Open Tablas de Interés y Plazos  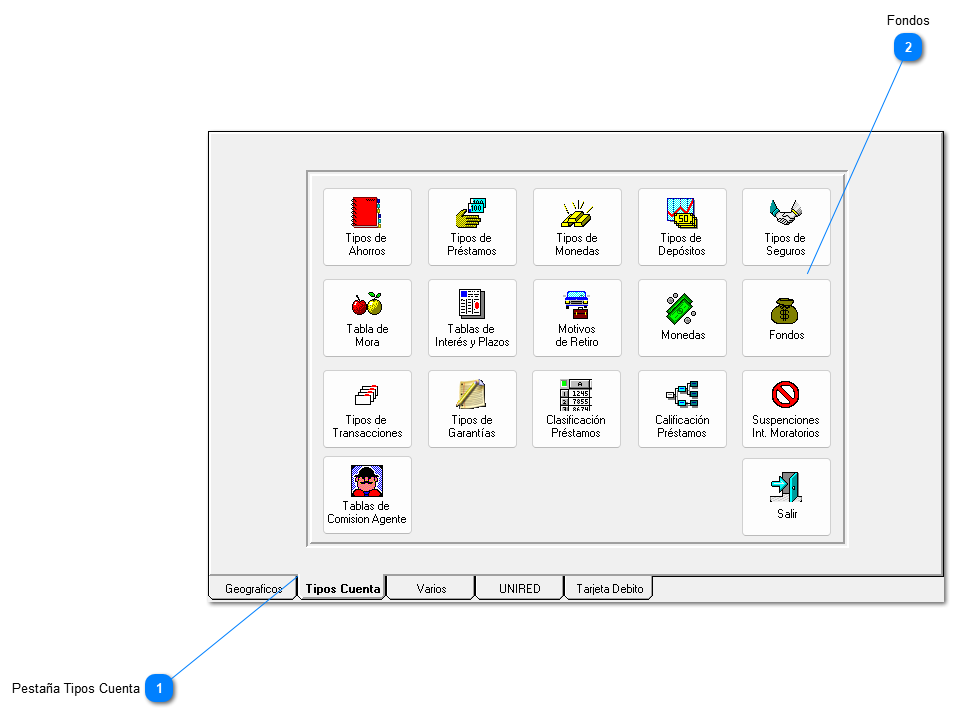pos(472,317)
